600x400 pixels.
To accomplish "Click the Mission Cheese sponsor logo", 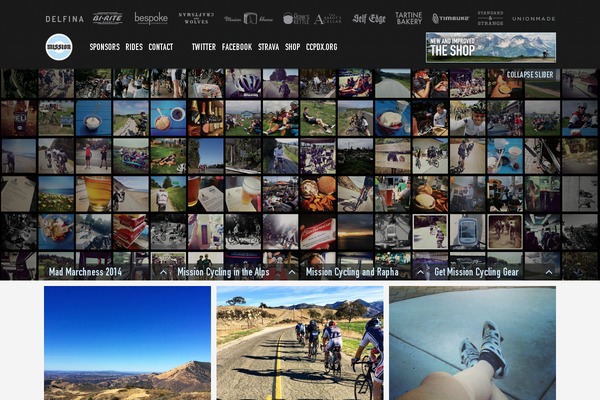I will point(248,18).
